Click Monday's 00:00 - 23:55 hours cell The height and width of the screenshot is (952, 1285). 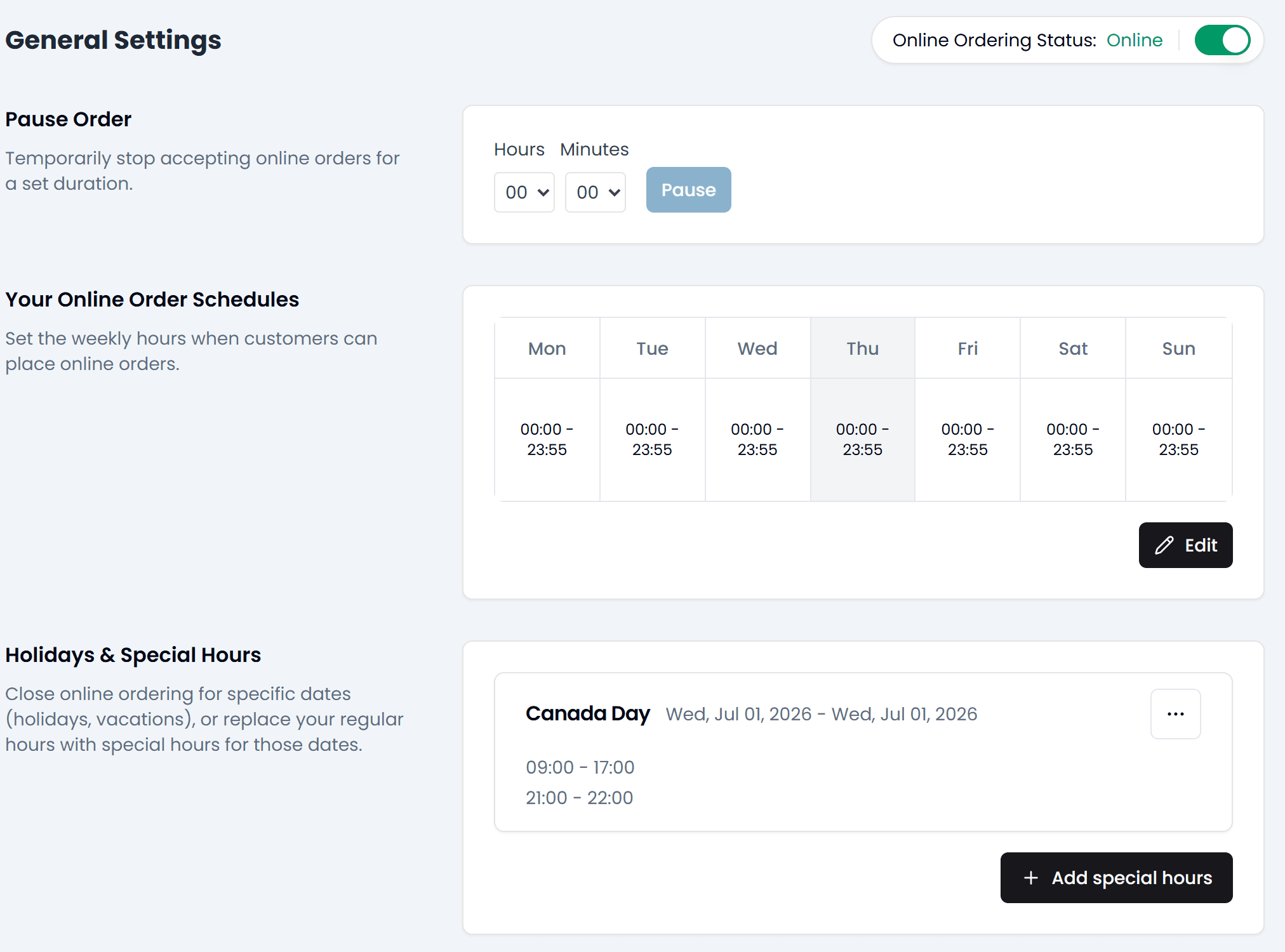click(x=547, y=440)
